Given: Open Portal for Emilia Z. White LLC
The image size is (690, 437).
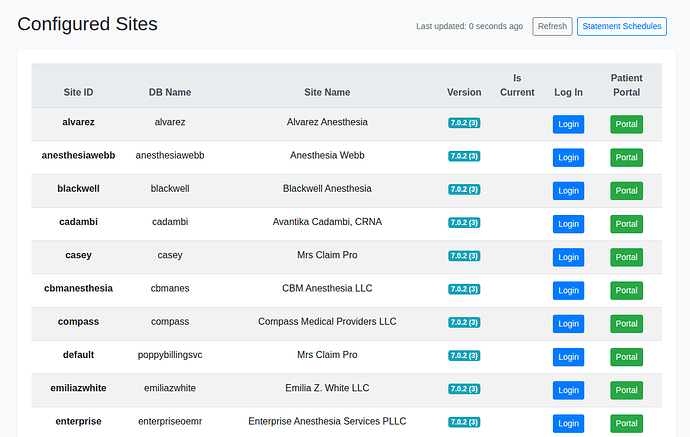Looking at the screenshot, I should point(627,390).
